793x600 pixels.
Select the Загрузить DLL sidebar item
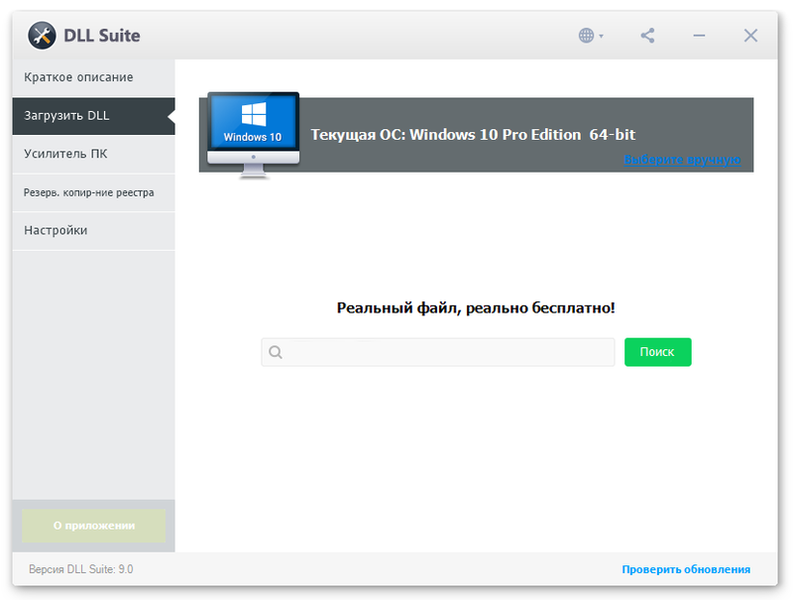click(x=94, y=116)
